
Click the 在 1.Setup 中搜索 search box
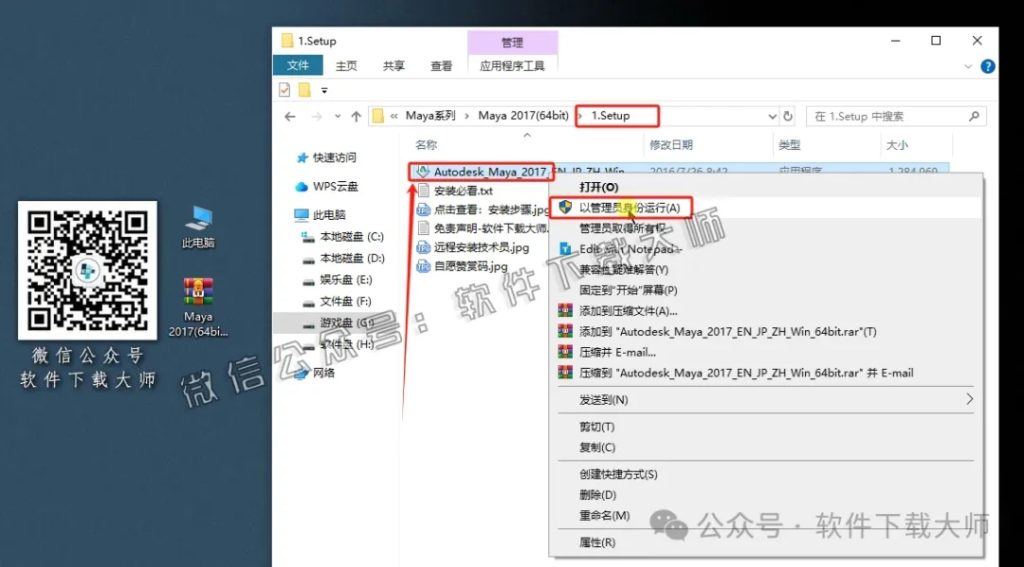click(x=896, y=116)
